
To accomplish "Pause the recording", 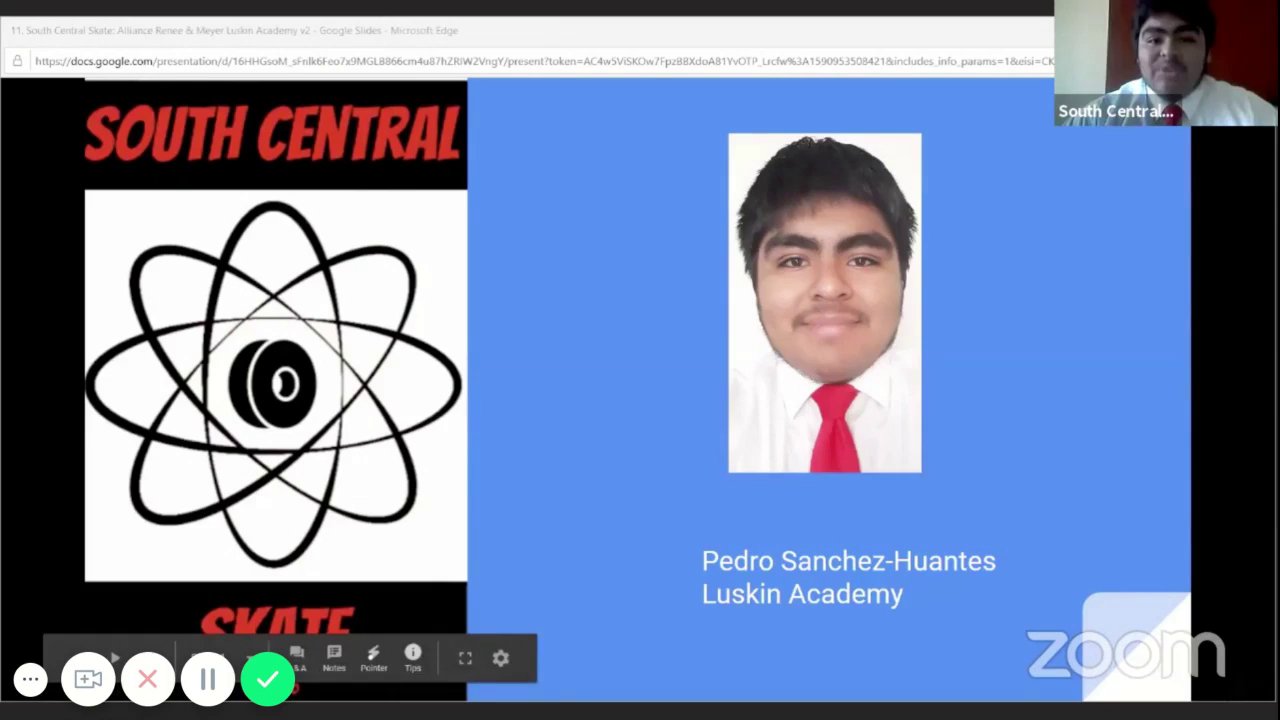I will tap(208, 680).
